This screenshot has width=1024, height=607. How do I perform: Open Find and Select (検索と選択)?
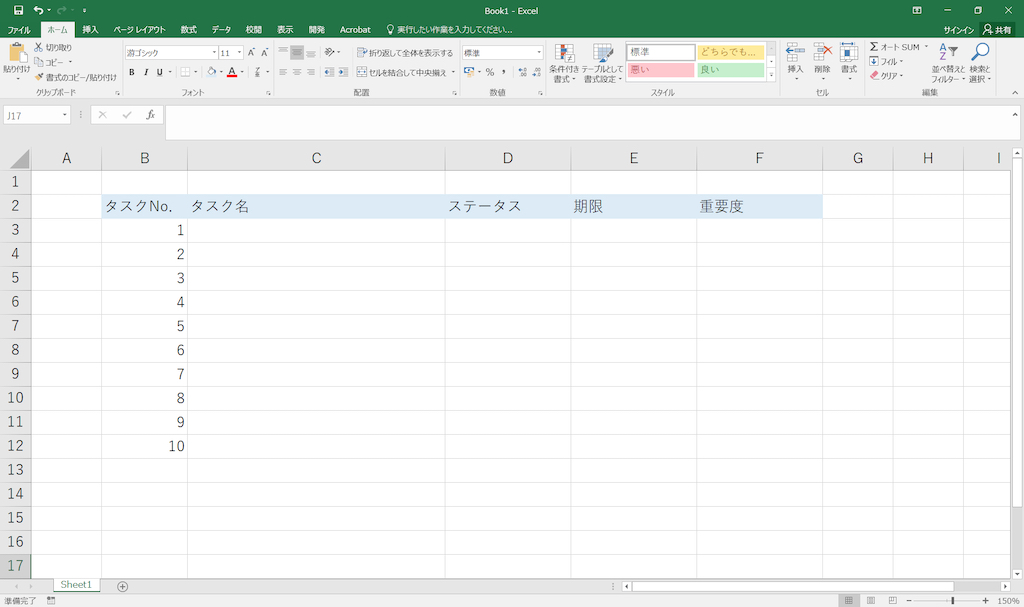pyautogui.click(x=980, y=63)
